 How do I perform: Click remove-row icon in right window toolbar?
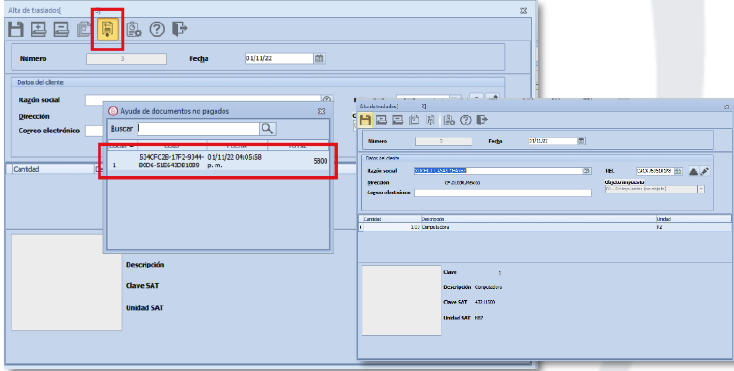(x=398, y=120)
